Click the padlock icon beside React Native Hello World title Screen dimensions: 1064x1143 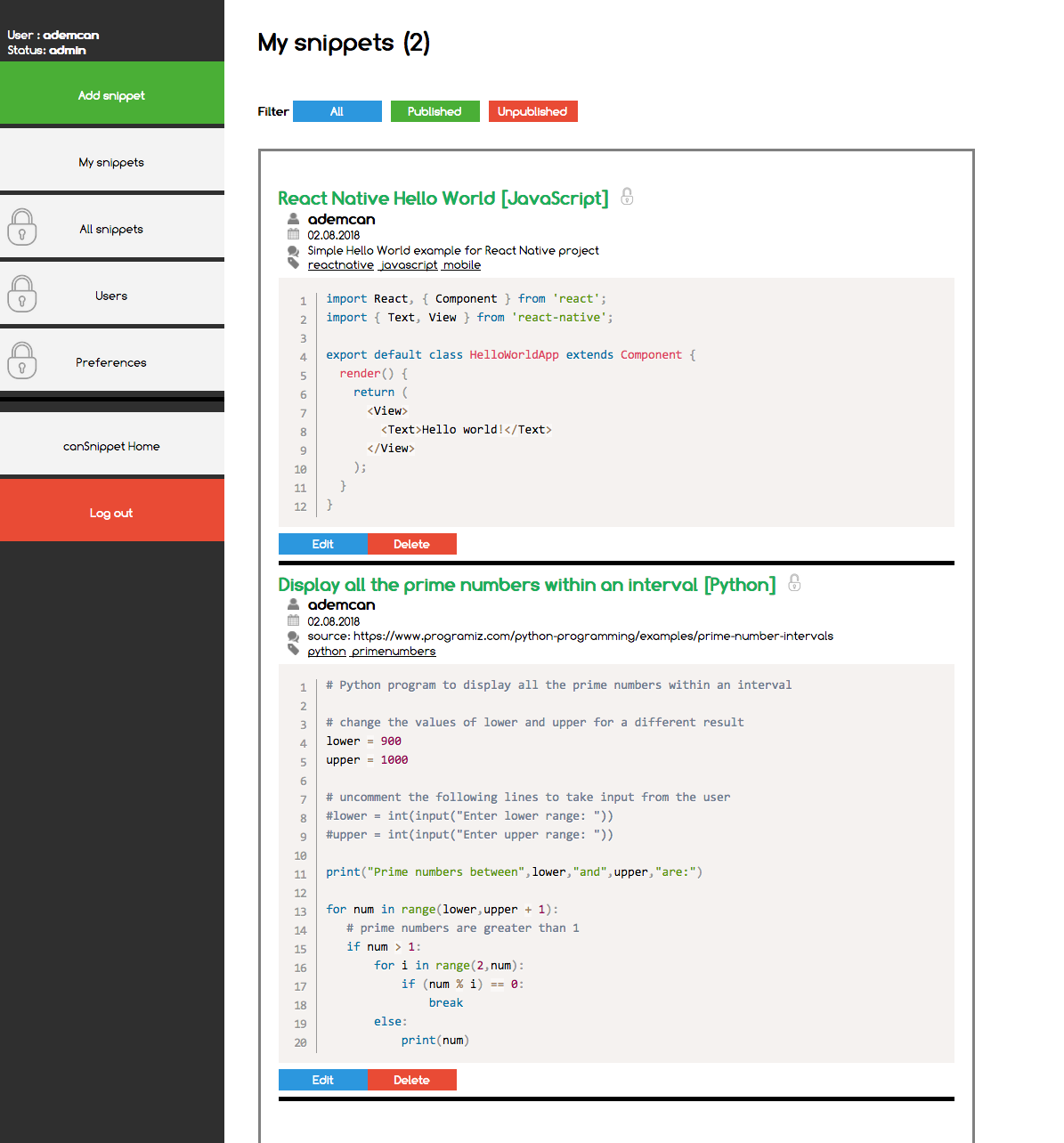point(627,197)
